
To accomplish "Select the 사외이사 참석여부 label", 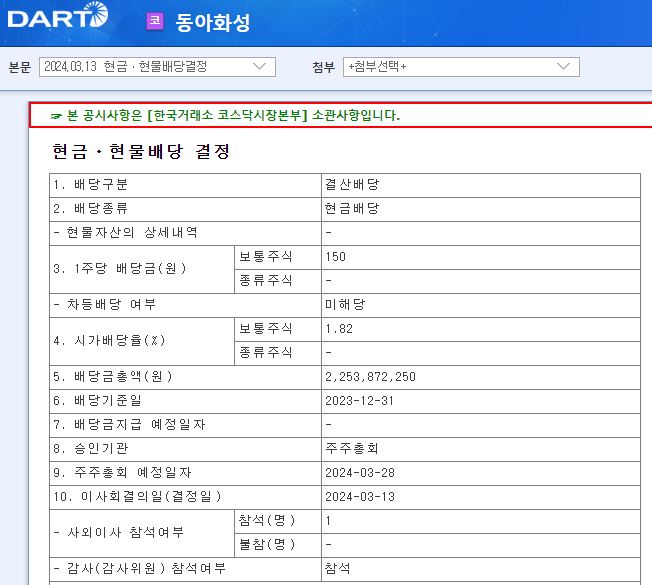I will 119,533.
